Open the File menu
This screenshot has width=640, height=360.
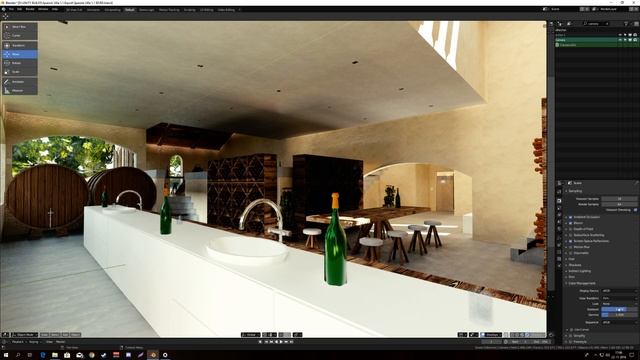coord(11,9)
